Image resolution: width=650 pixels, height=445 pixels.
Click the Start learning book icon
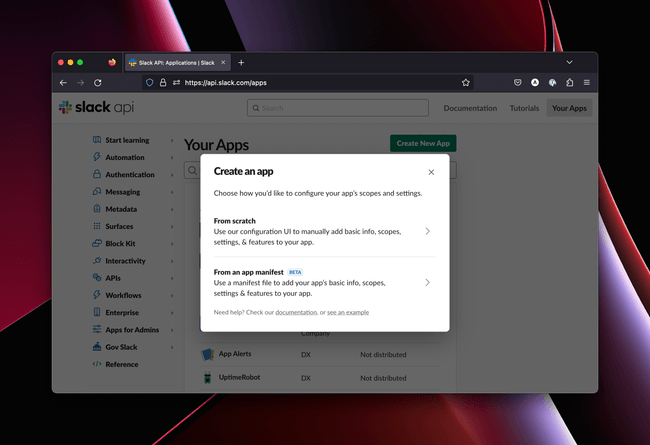coord(97,140)
